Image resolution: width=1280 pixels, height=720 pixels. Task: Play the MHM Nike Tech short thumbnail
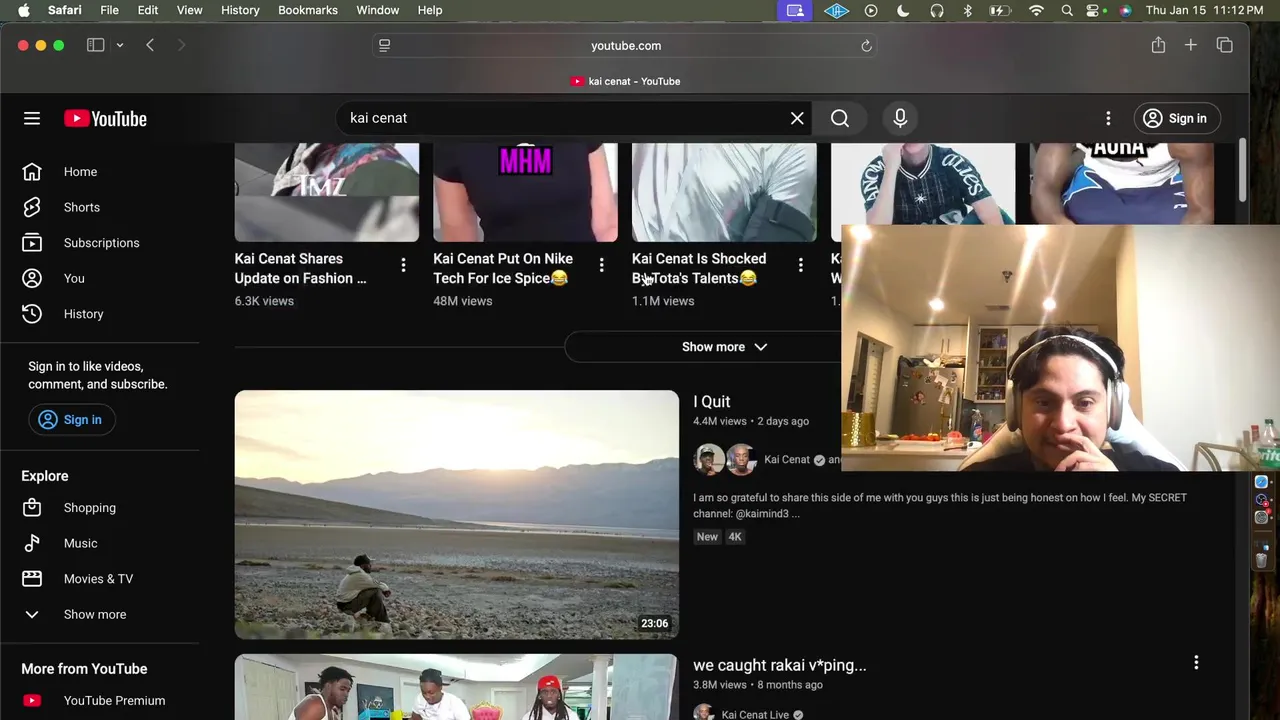tap(525, 192)
